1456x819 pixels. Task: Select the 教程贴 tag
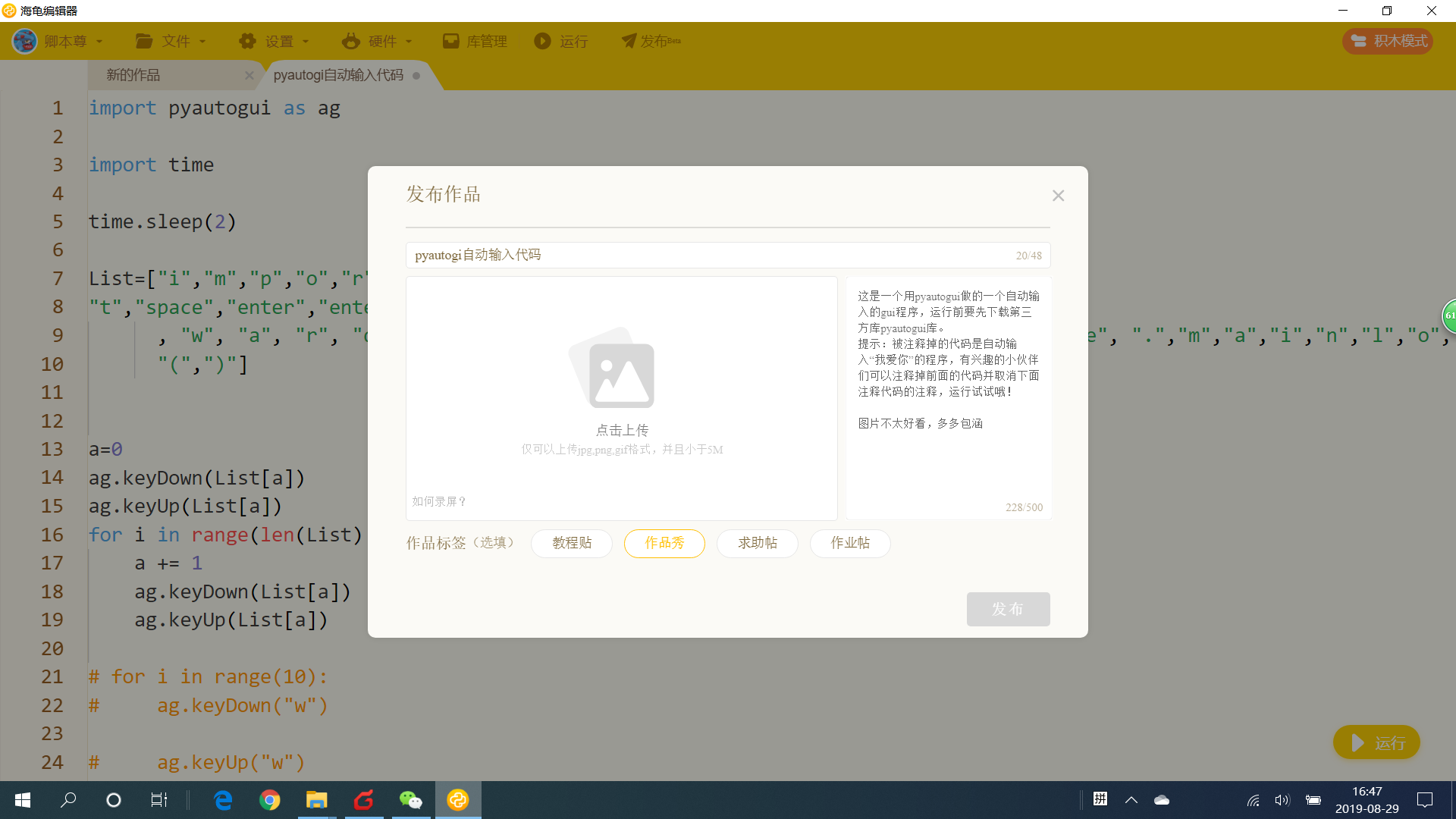[572, 543]
